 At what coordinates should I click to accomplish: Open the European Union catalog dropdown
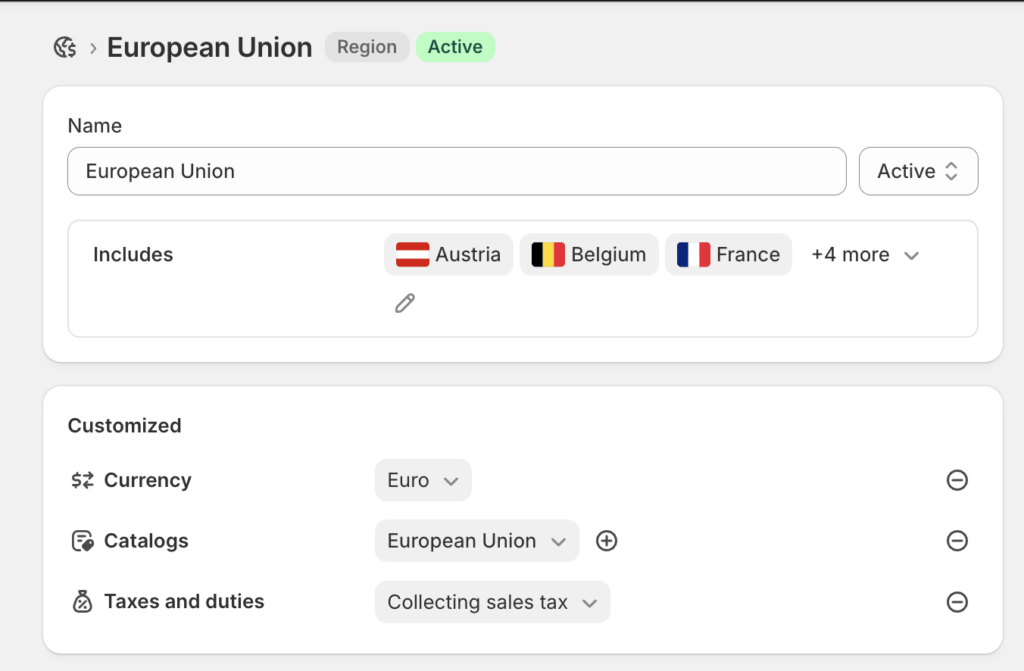(x=476, y=541)
